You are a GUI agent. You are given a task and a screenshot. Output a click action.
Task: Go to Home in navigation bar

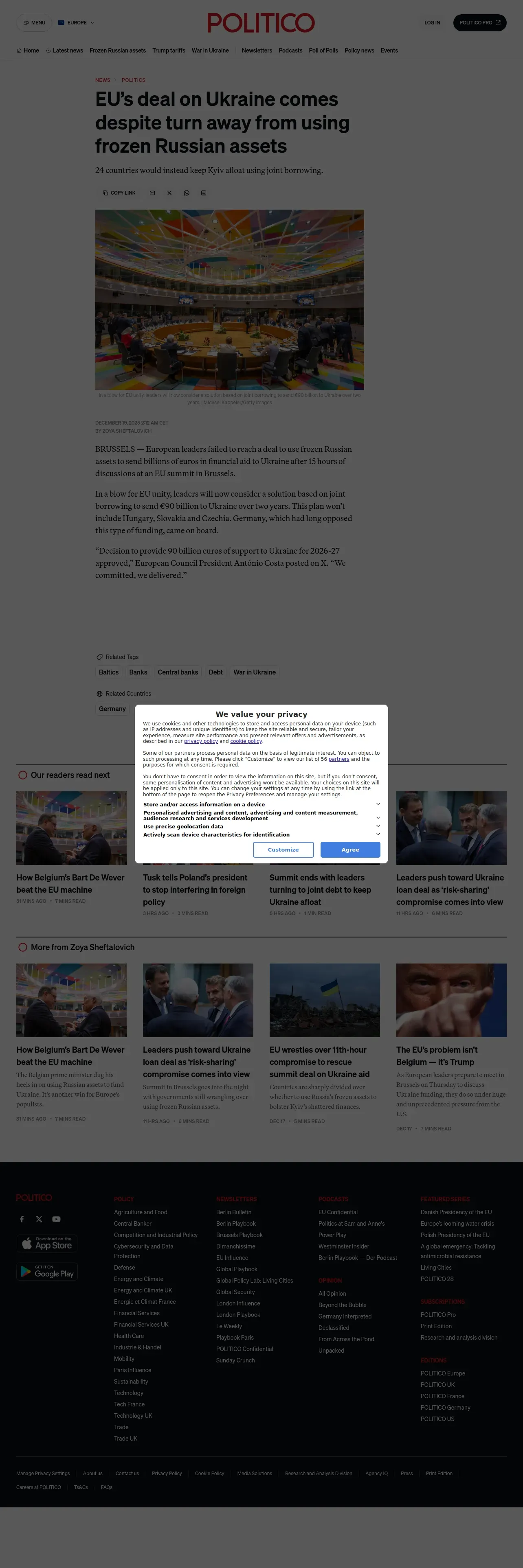click(x=28, y=50)
